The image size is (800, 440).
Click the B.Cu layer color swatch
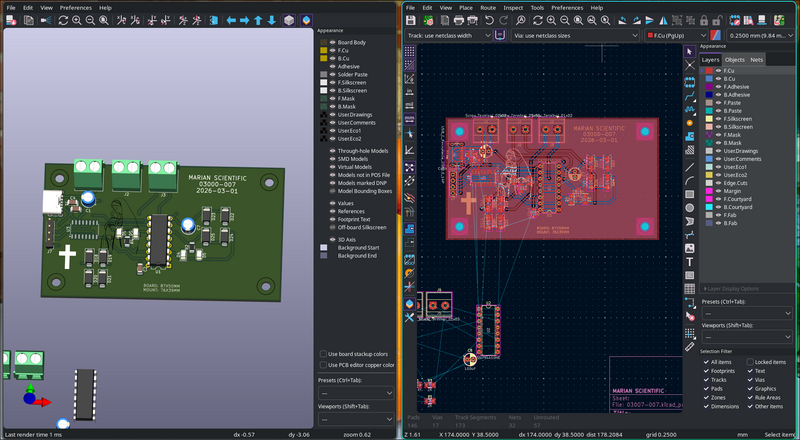tap(709, 79)
